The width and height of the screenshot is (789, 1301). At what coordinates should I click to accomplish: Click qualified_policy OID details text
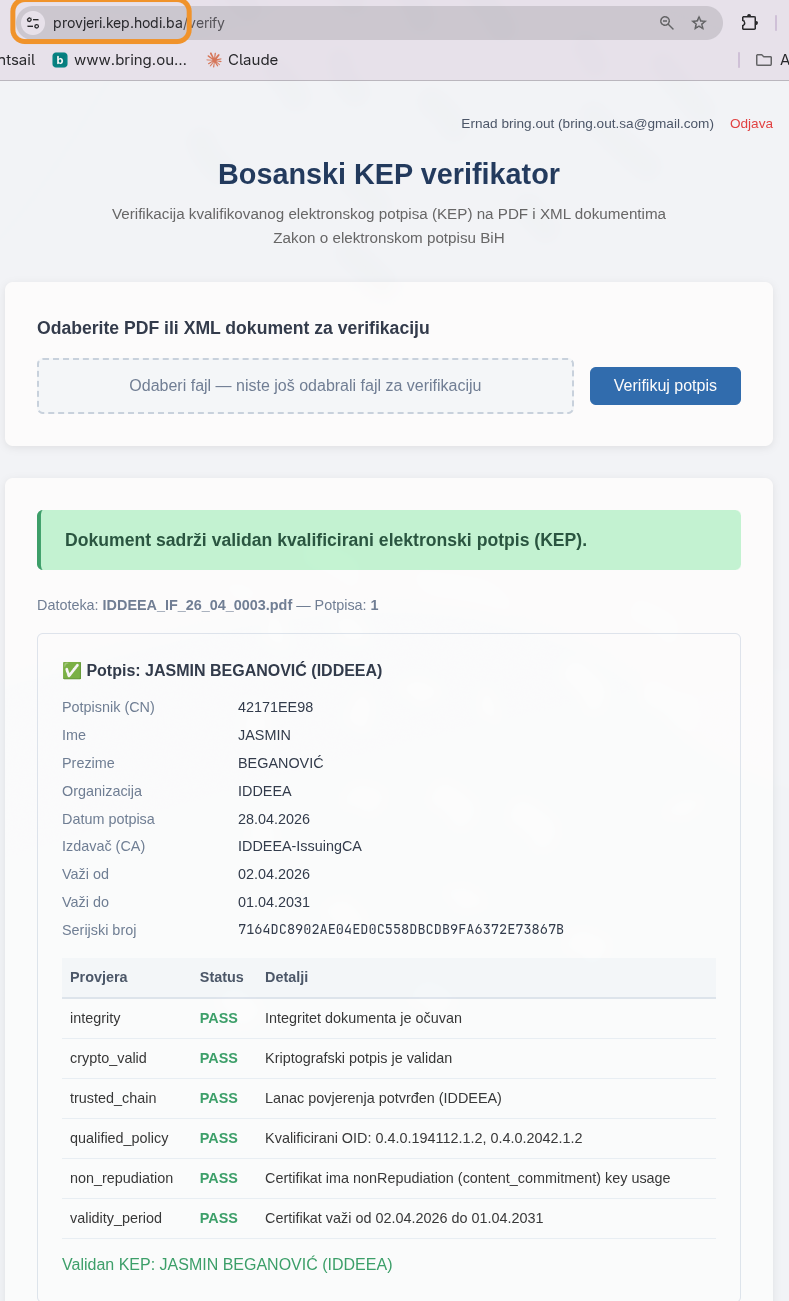(x=424, y=1138)
